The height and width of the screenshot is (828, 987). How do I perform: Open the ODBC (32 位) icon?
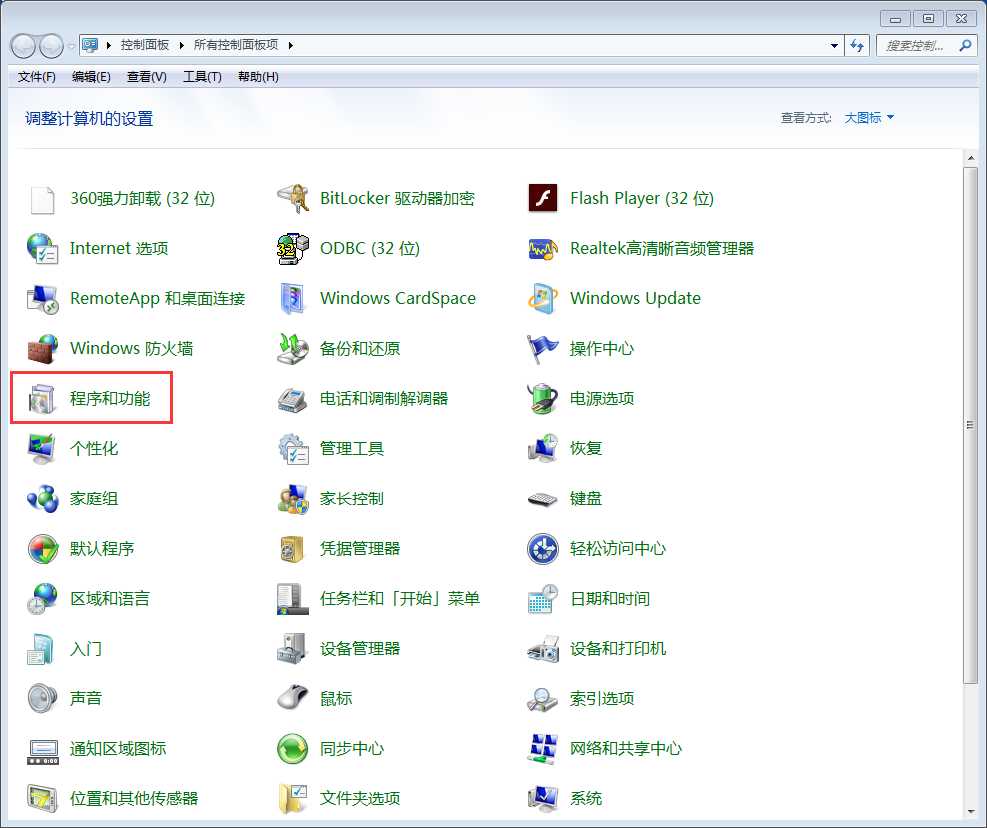pyautogui.click(x=293, y=249)
